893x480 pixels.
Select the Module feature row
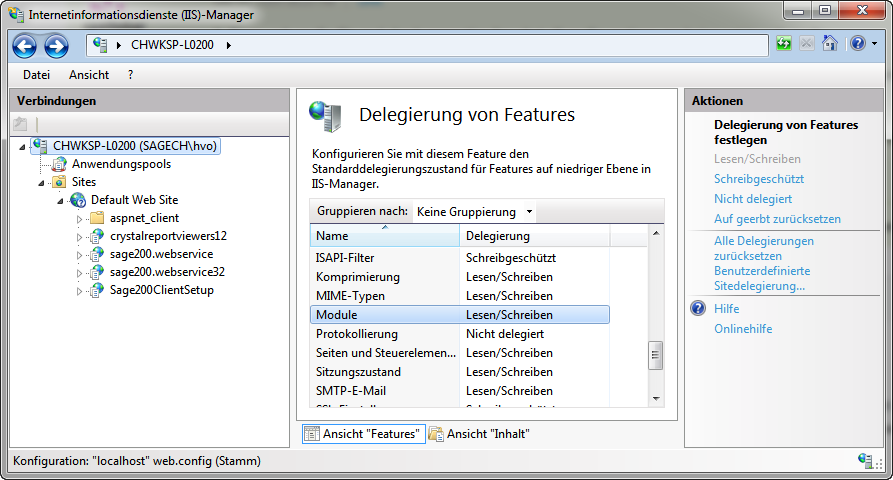[x=460, y=315]
